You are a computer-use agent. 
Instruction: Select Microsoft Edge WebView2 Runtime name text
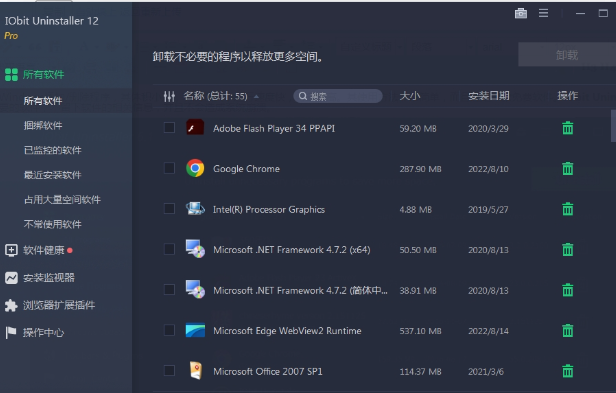287,331
